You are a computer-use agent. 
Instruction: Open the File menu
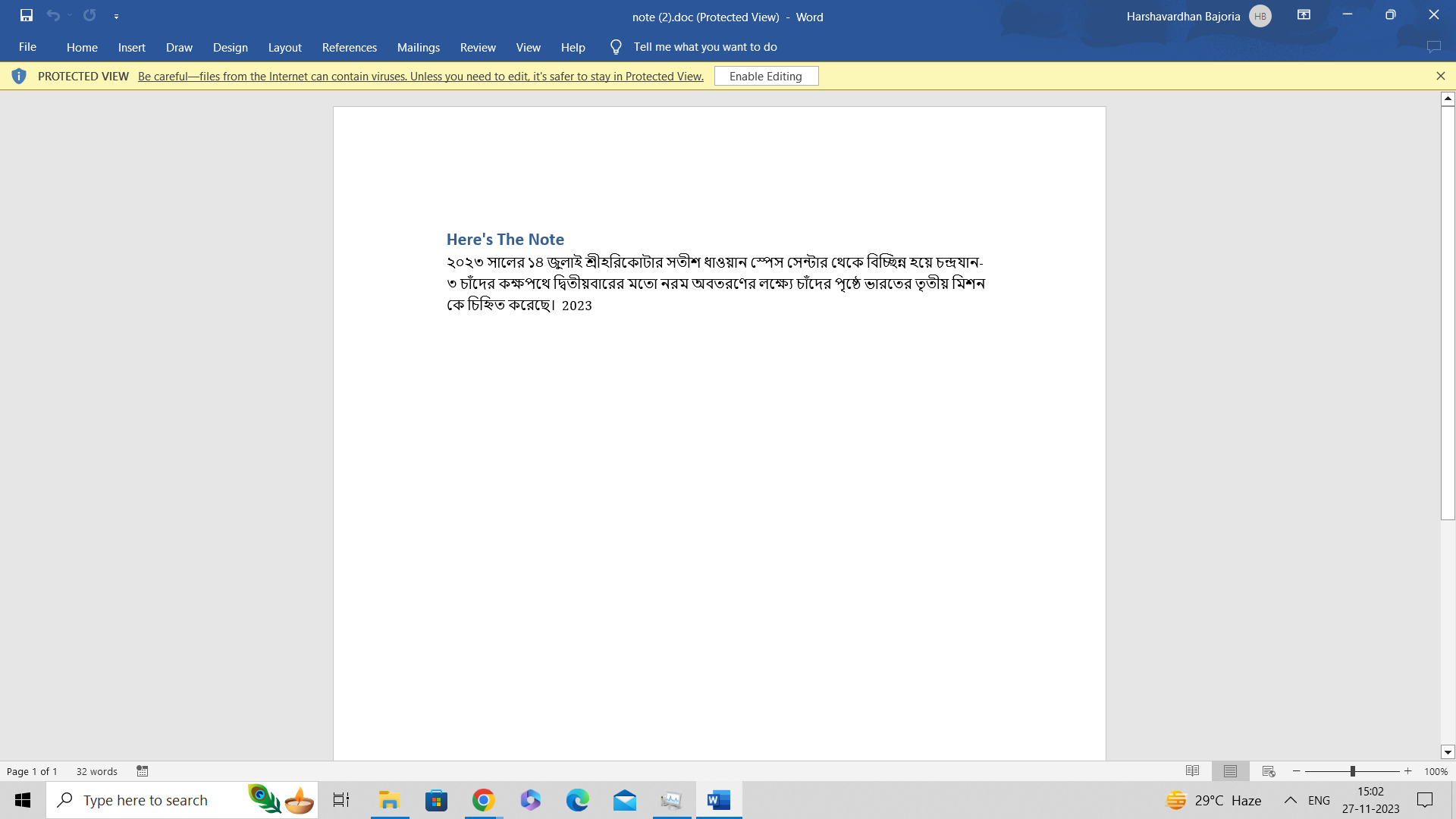click(27, 47)
